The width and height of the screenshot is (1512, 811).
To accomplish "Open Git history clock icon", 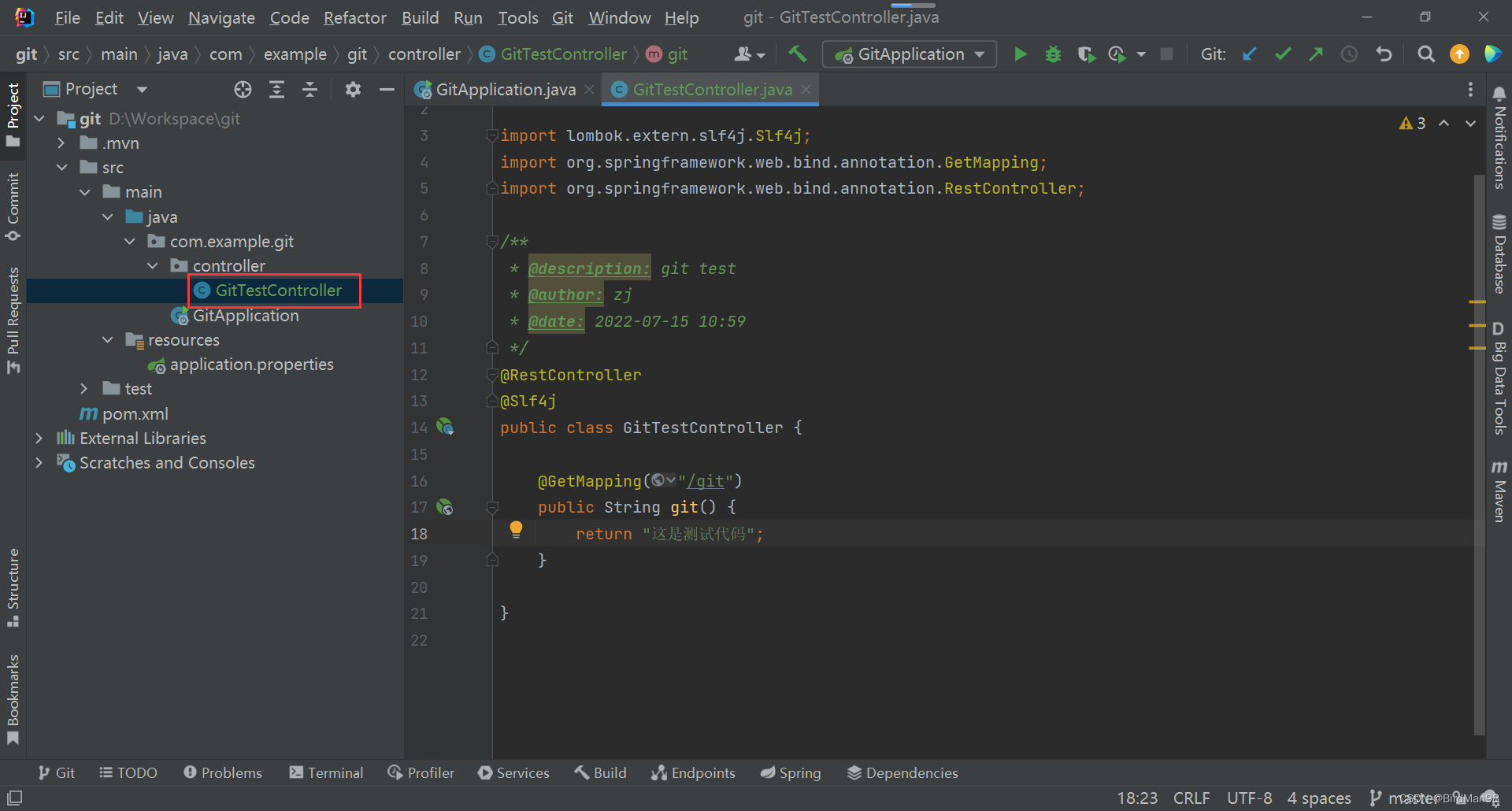I will (x=1350, y=54).
